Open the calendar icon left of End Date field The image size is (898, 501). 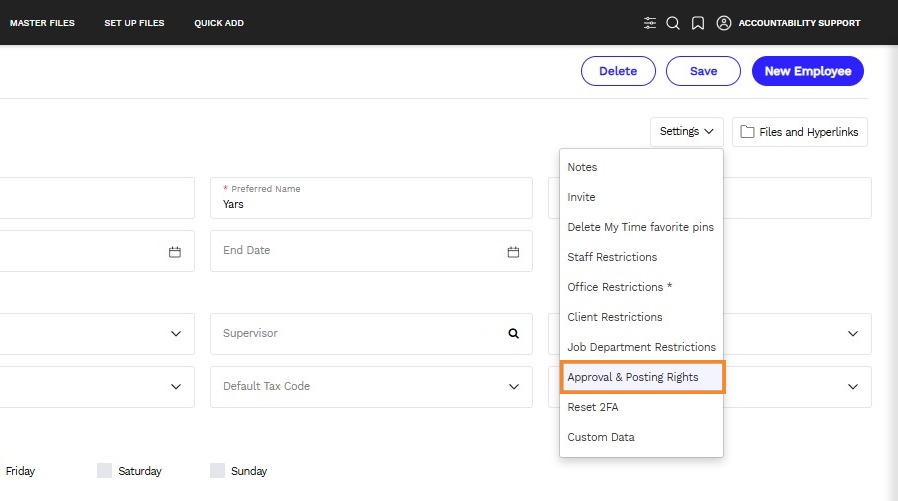click(175, 251)
